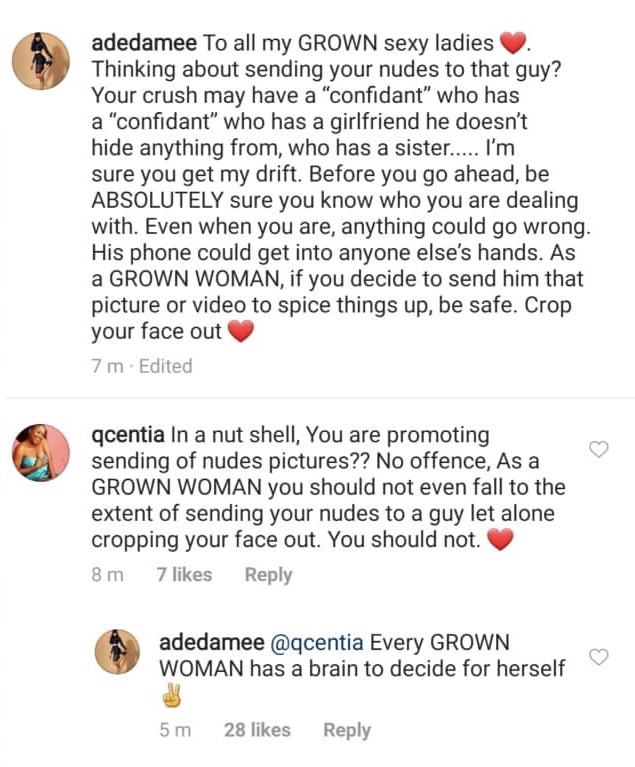
Task: Like adedamee's reply with the heart icon
Action: [599, 657]
